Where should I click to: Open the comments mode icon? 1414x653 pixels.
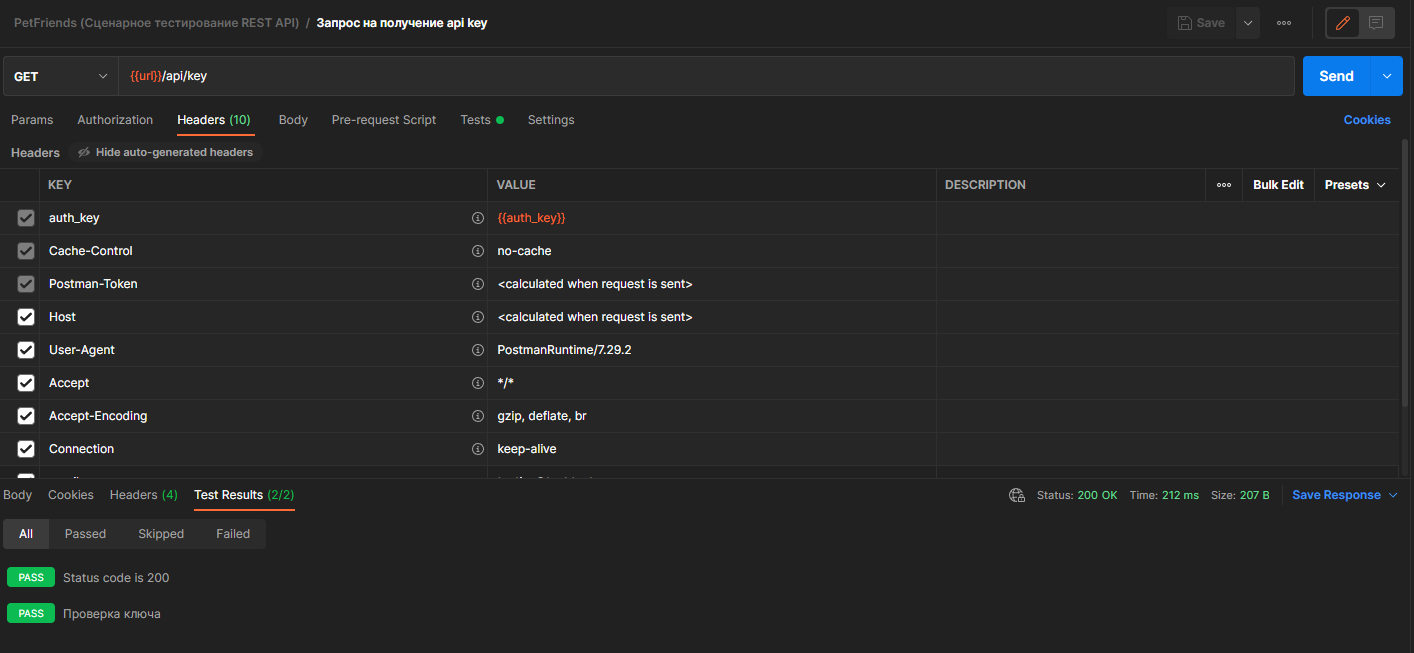(x=1376, y=22)
